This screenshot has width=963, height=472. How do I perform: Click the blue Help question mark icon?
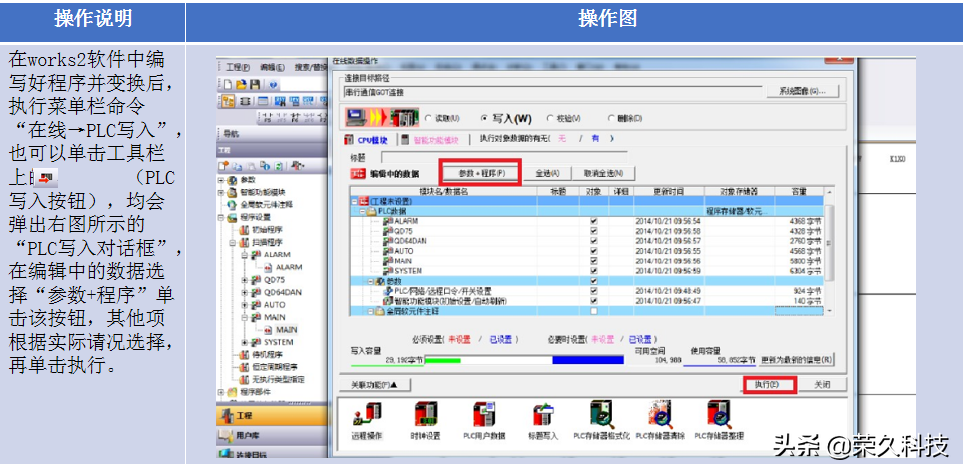point(273,84)
